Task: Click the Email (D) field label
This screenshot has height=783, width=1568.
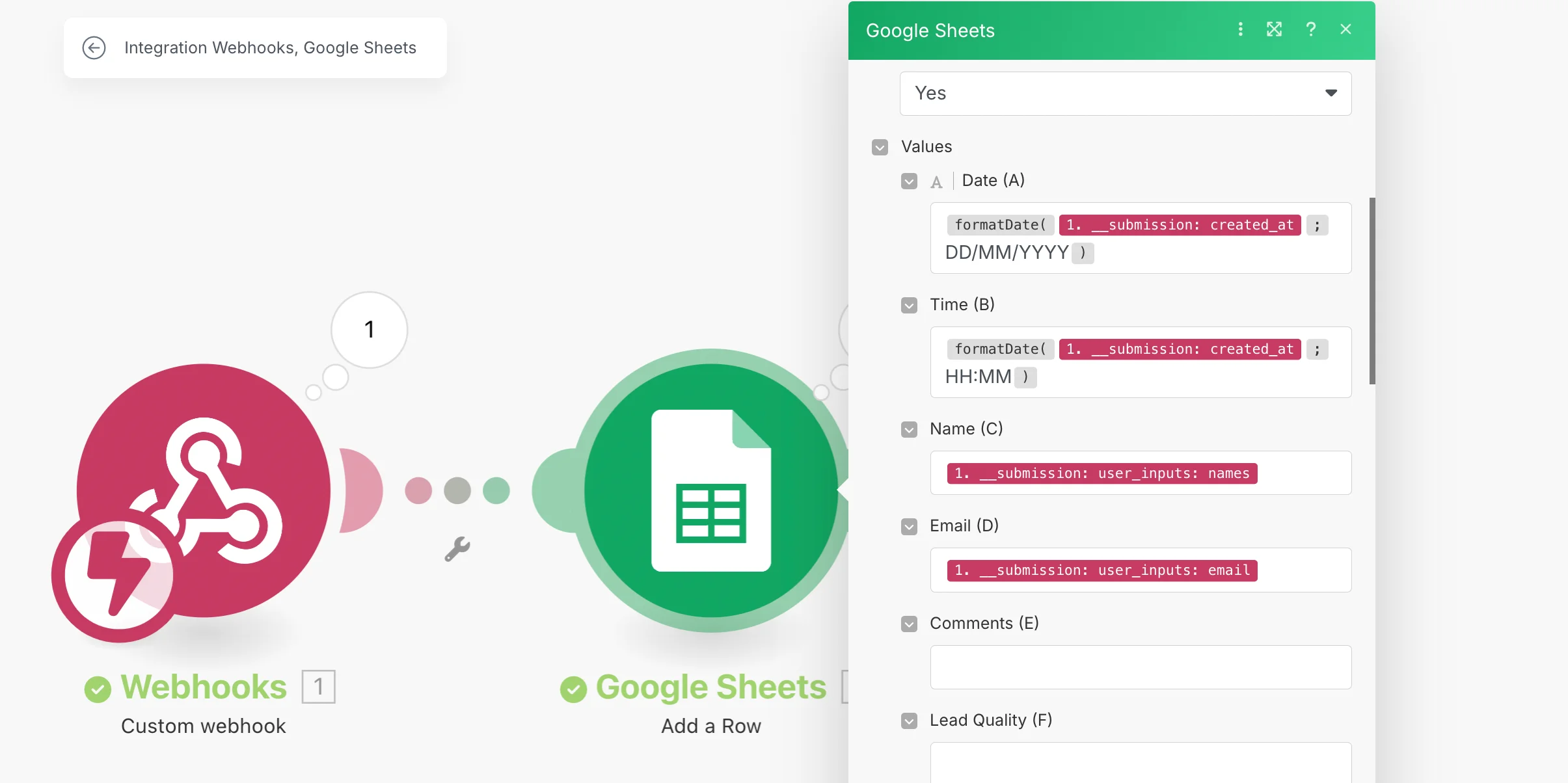Action: (964, 525)
